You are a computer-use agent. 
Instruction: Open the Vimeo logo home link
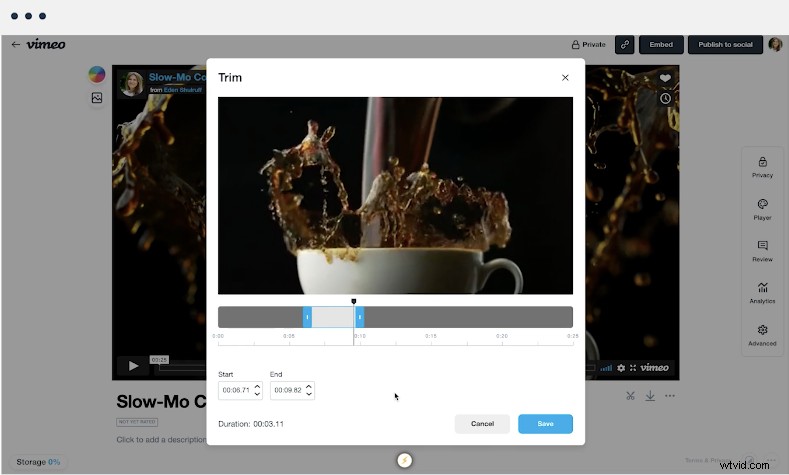(46, 44)
